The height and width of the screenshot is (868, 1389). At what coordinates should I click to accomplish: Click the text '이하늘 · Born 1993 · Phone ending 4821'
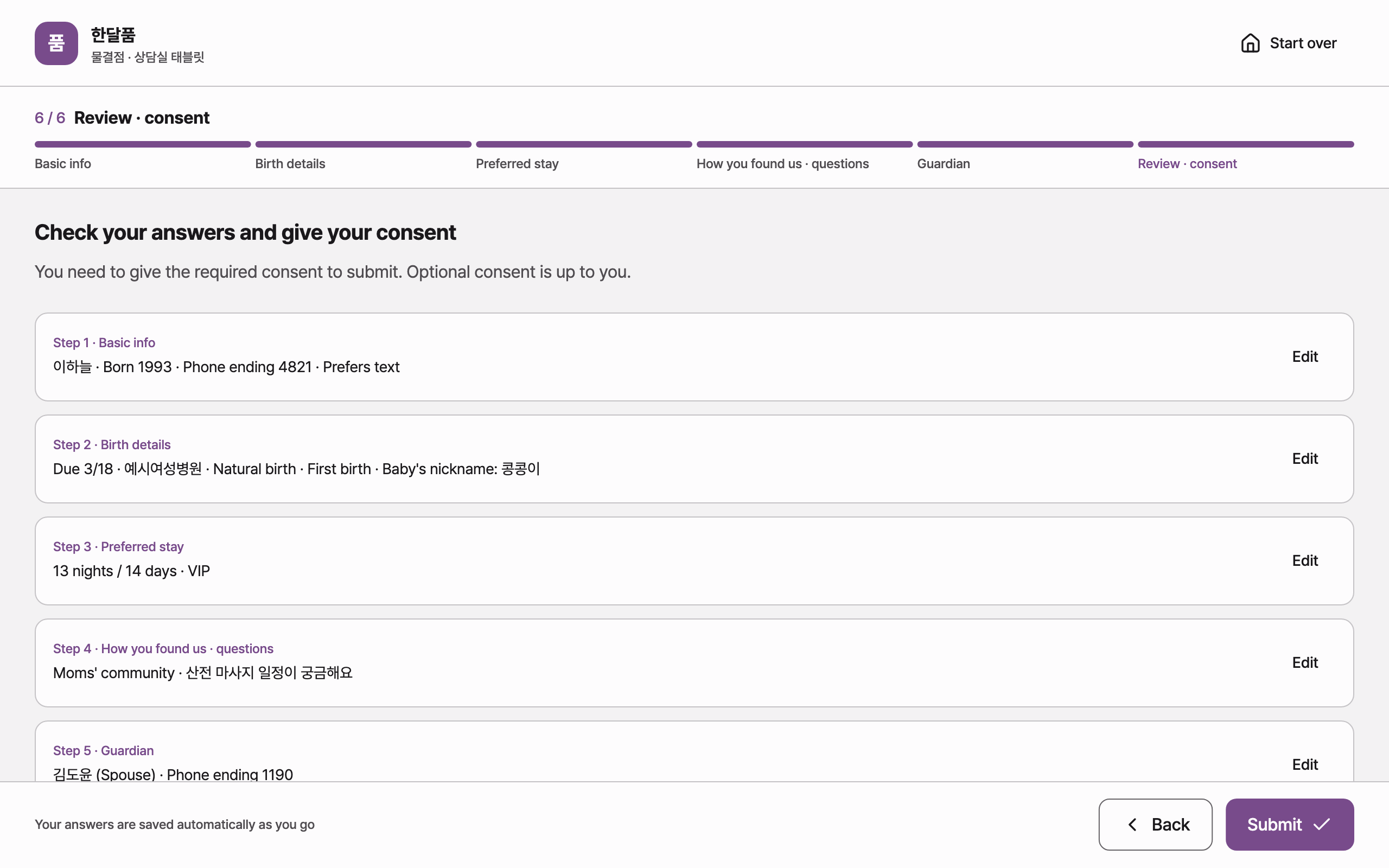tap(182, 367)
